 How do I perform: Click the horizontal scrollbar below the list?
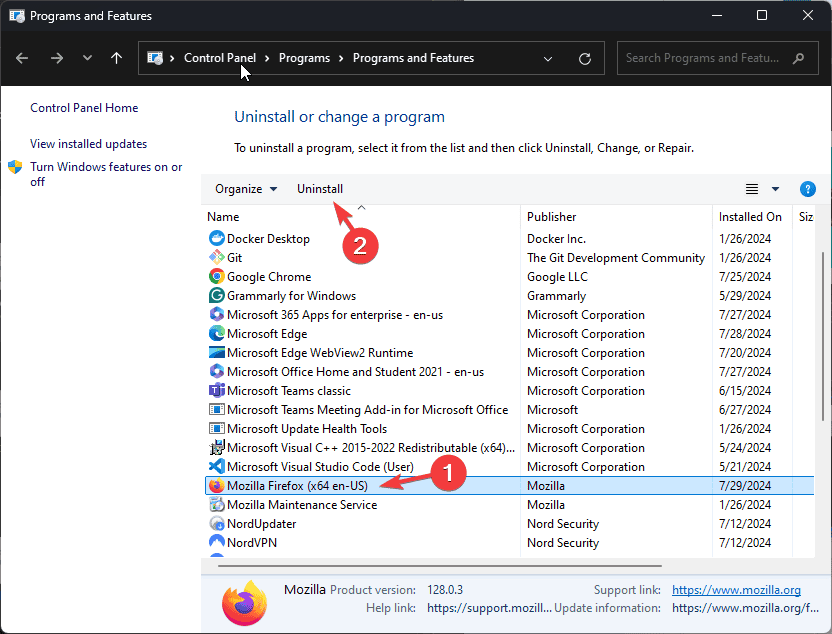click(x=439, y=566)
